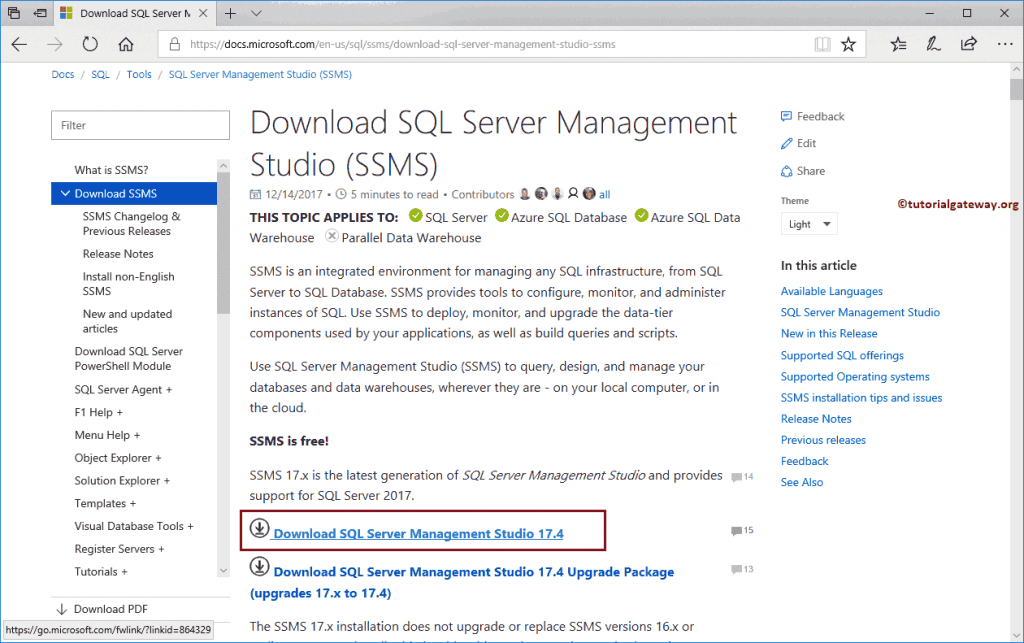Open the Hub favorites icon in the toolbar
The image size is (1024, 643).
(x=897, y=44)
